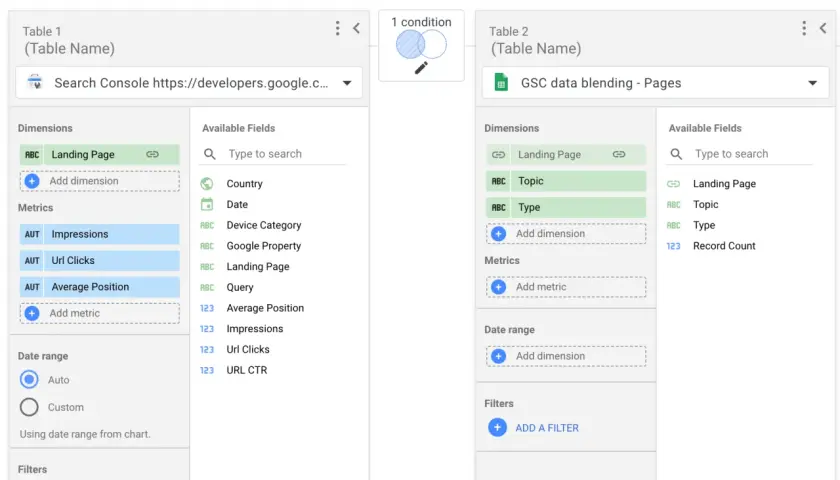Select Landing Page in Table 2 available fields
This screenshot has height=480, width=840.
[724, 184]
